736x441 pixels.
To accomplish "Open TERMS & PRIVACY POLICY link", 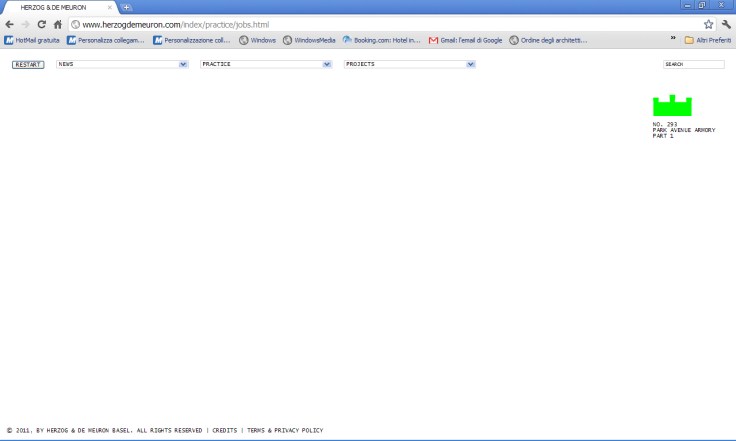I will pyautogui.click(x=285, y=430).
